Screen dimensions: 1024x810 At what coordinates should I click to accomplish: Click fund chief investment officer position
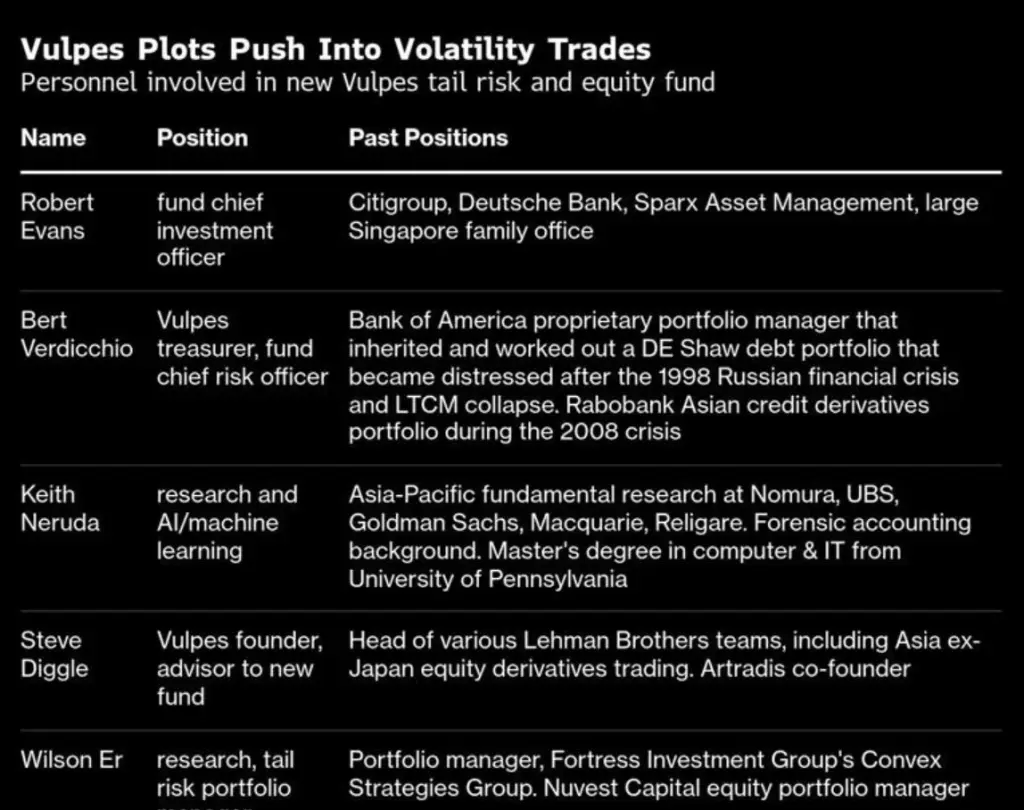(215, 230)
